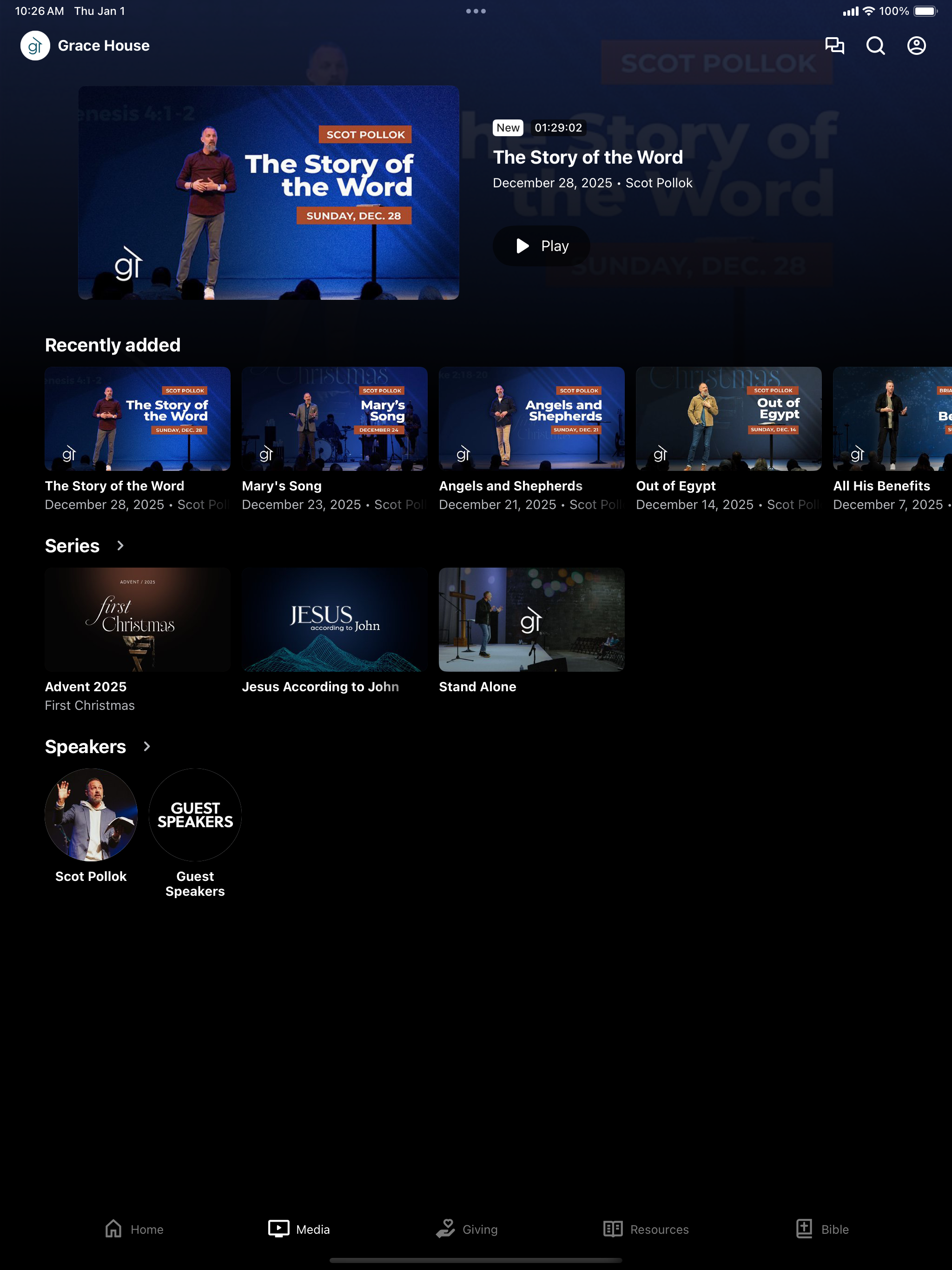Select the Media tab
952x1270 pixels.
click(x=299, y=1229)
